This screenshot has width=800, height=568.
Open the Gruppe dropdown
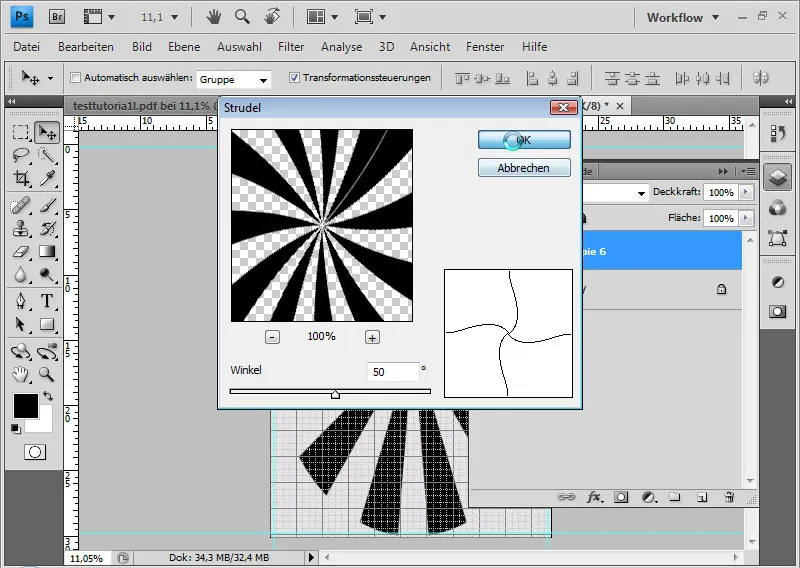tap(234, 80)
